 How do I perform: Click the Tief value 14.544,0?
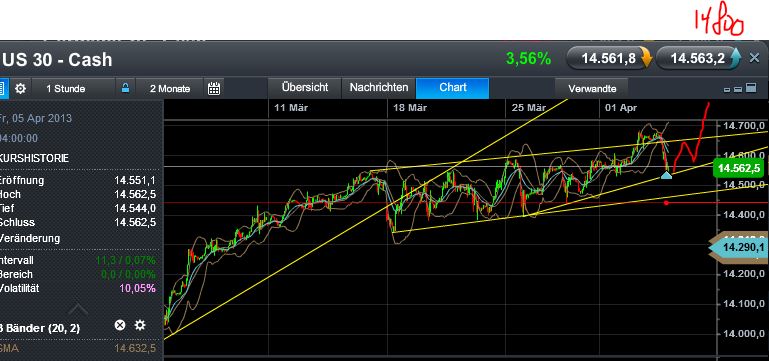tap(135, 208)
